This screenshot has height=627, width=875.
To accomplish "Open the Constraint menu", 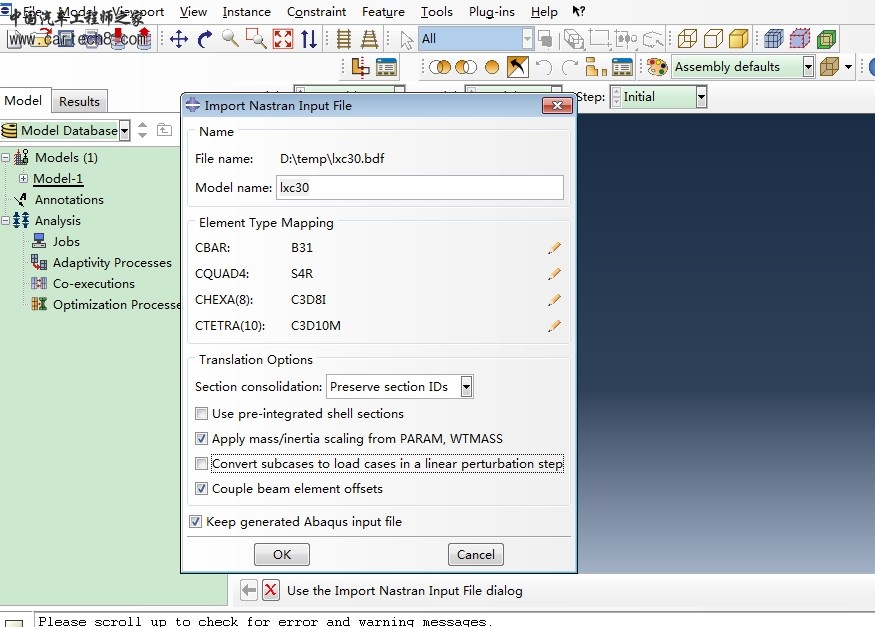I will click(316, 12).
